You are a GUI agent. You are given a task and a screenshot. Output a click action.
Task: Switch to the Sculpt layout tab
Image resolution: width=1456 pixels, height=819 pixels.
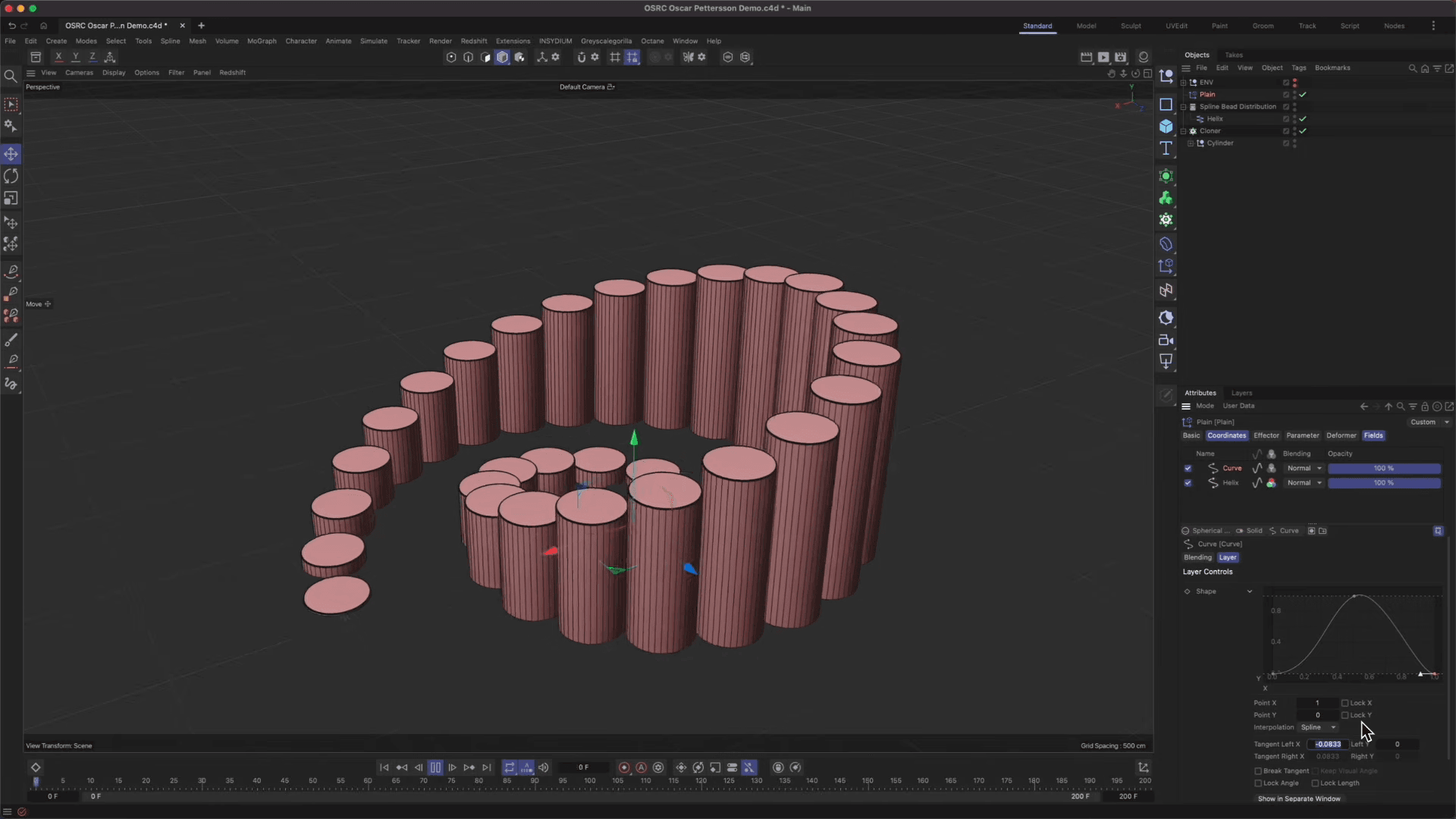[1131, 26]
